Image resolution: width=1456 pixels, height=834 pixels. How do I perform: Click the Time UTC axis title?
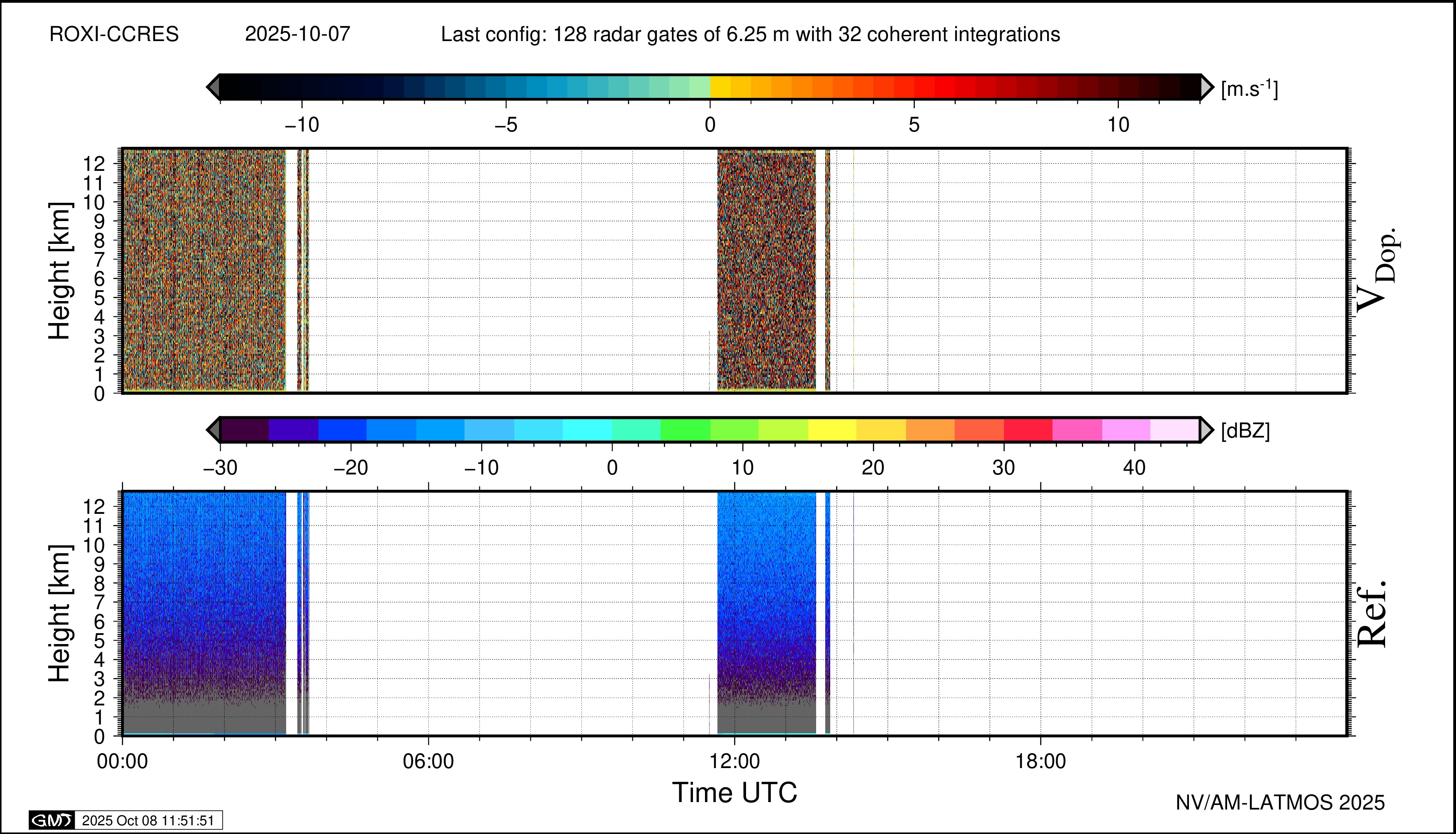pos(734,793)
